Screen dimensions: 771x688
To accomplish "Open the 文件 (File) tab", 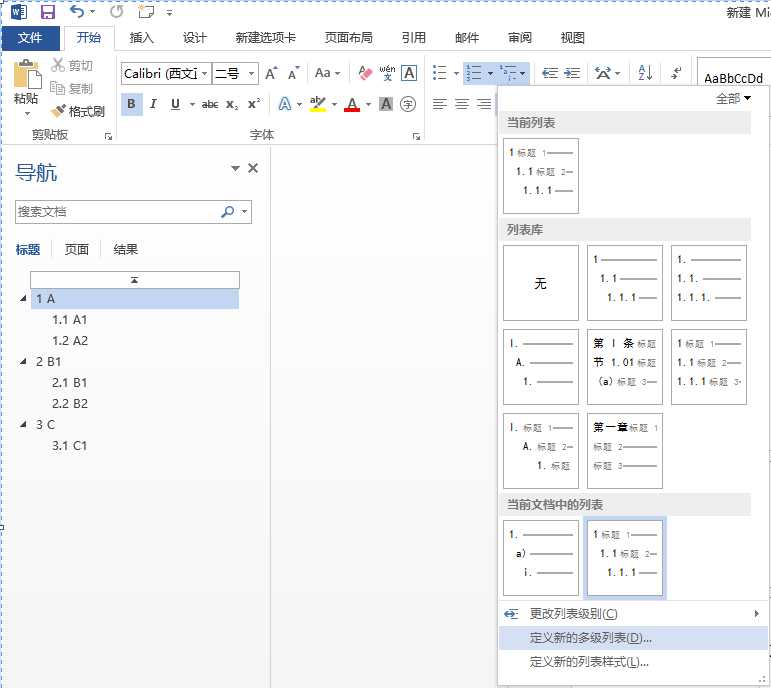I will pyautogui.click(x=30, y=38).
